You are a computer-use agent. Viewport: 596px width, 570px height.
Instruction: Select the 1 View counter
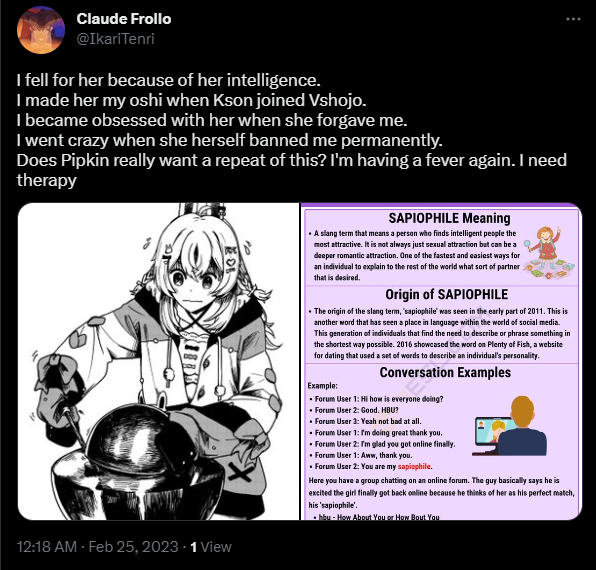click(x=211, y=547)
